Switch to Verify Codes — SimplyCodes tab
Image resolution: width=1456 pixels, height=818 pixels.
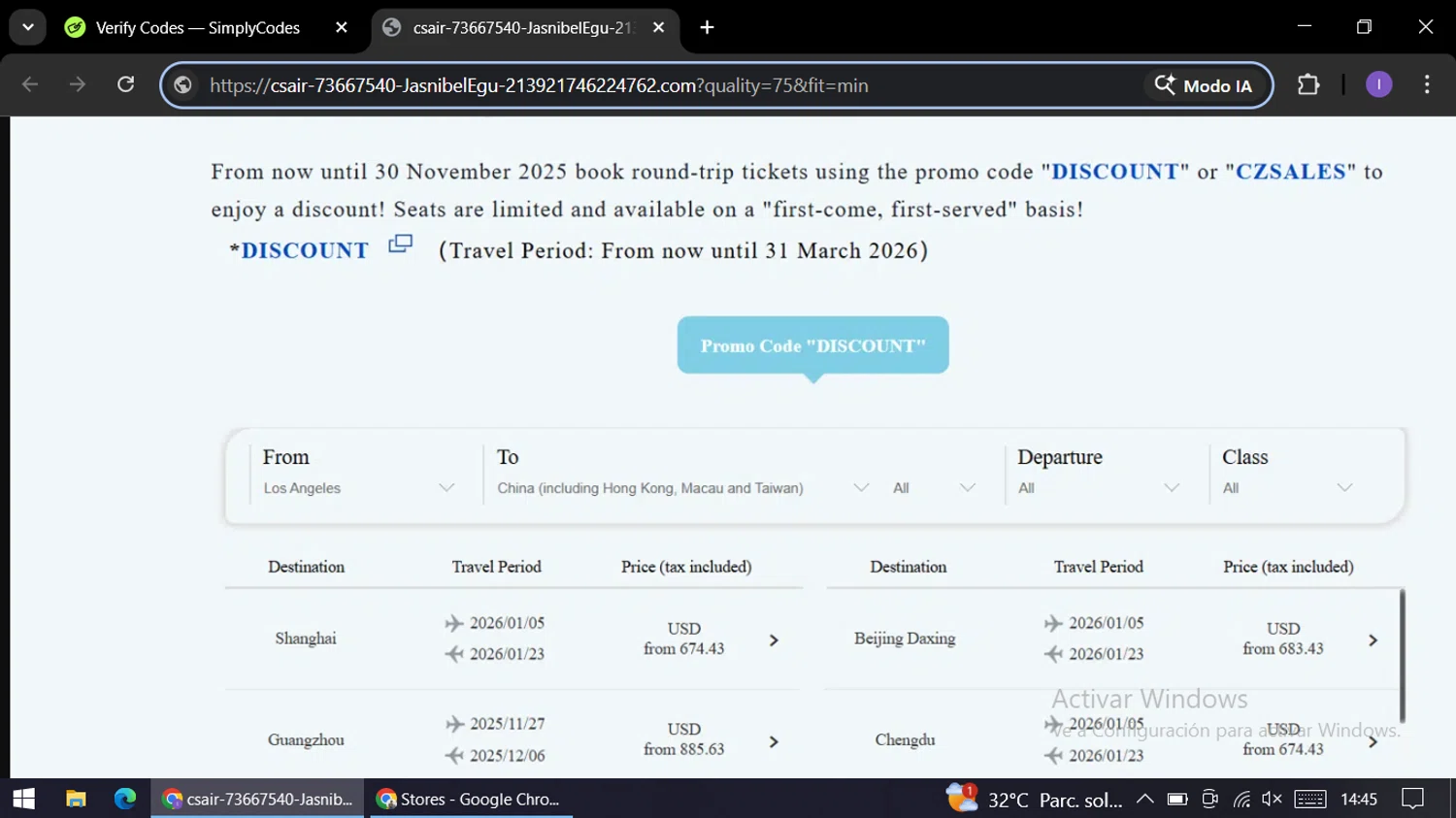(x=198, y=27)
